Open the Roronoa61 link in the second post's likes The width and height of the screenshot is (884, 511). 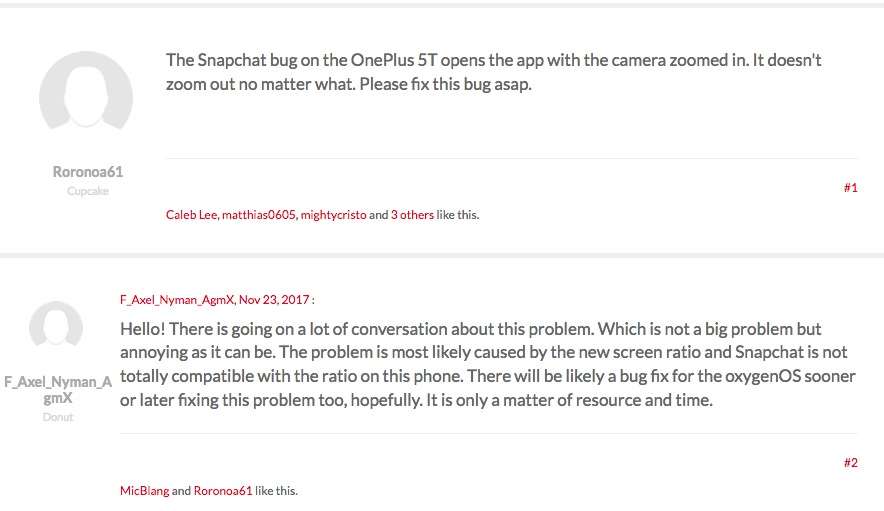(x=223, y=491)
